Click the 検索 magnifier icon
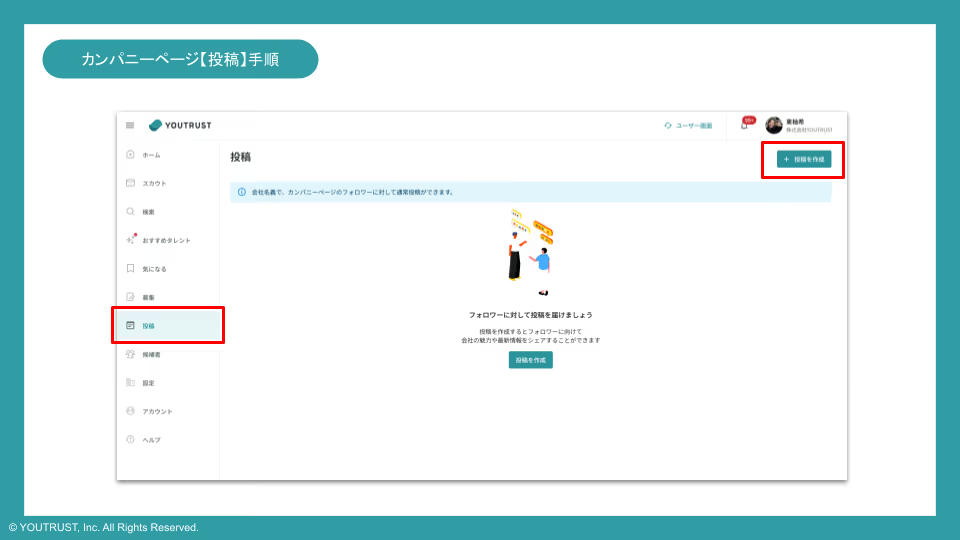The image size is (960, 540). tap(130, 212)
